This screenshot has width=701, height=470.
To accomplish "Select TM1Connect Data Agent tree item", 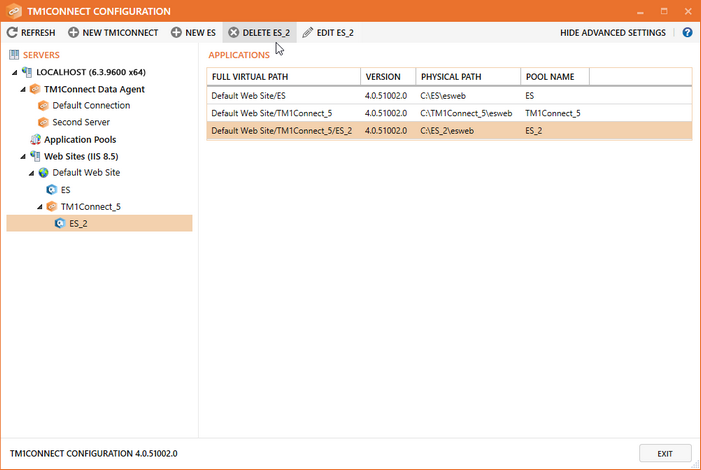I will (x=94, y=89).
